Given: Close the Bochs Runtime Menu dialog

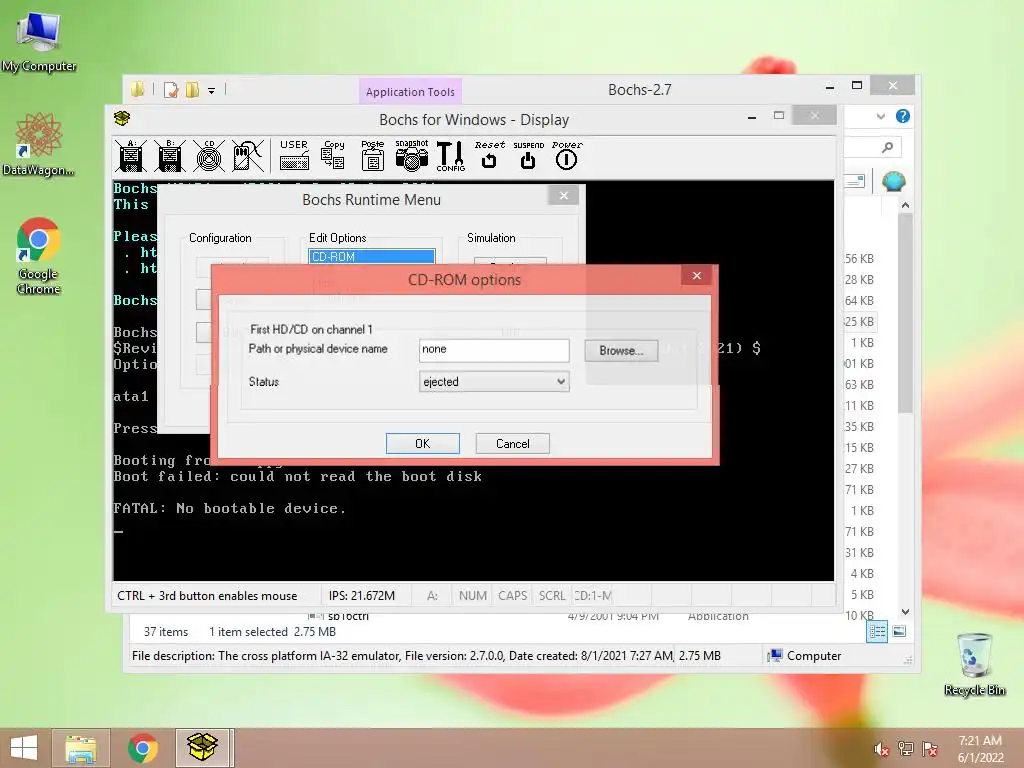Looking at the screenshot, I should click(x=564, y=195).
